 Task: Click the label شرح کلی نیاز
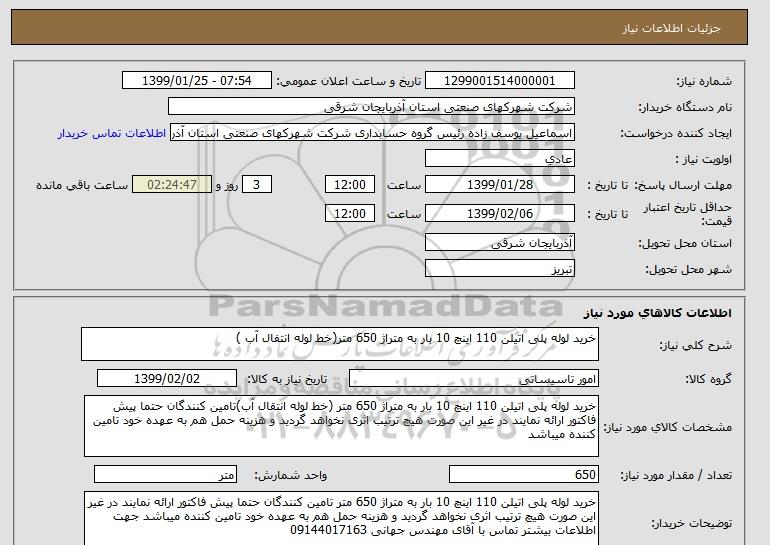[x=695, y=345]
